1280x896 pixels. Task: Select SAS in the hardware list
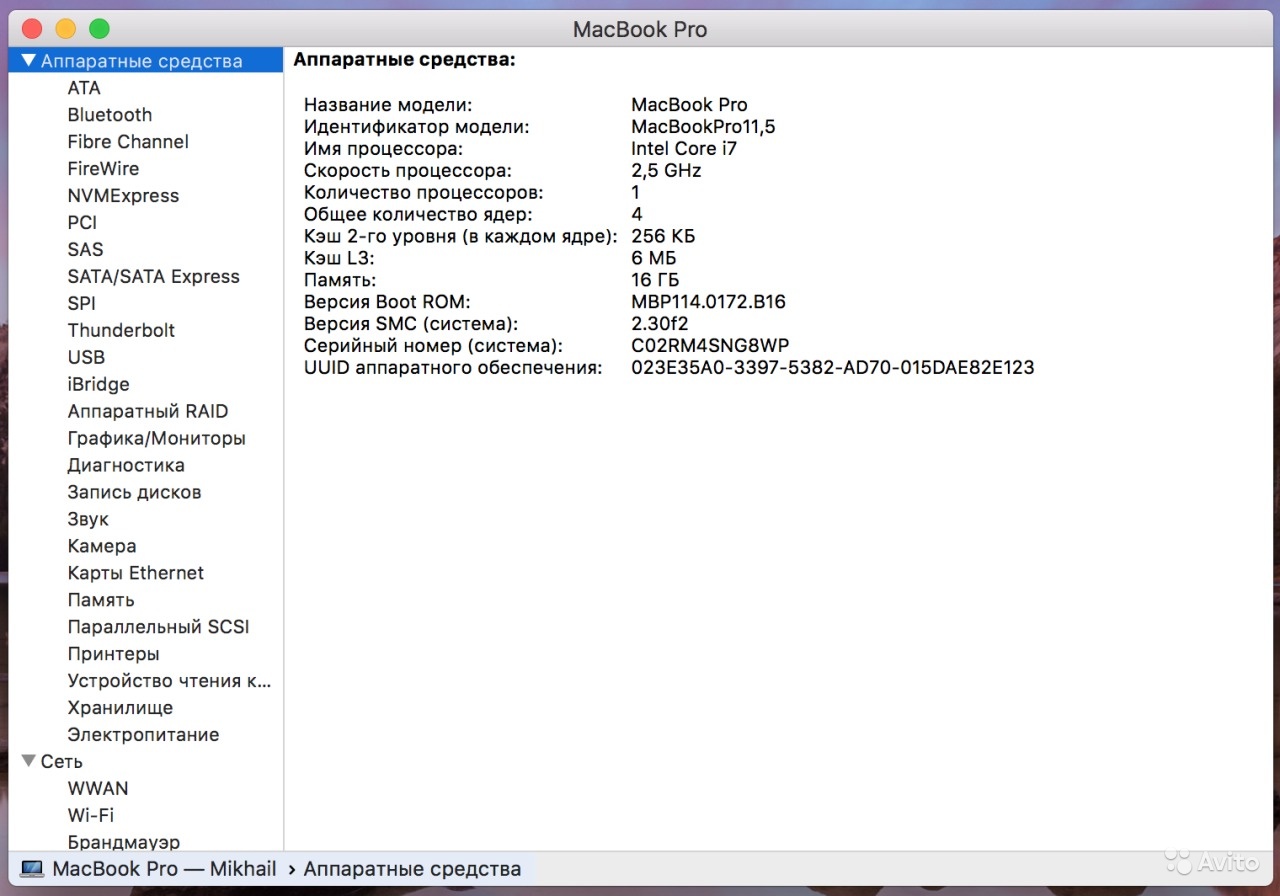coord(85,250)
